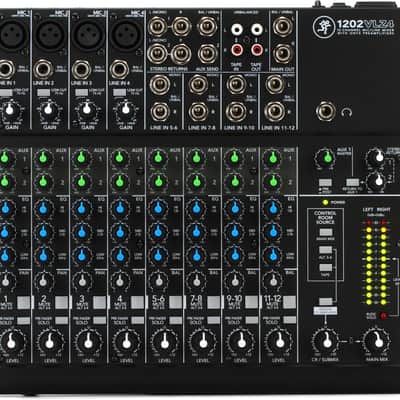This screenshot has height=400, width=400.
Task: Click the CR / SUBMIX knob
Action: point(325,341)
